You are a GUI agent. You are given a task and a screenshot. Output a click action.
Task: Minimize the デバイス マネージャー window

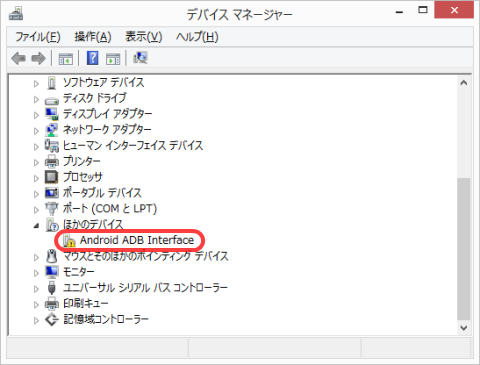point(399,12)
